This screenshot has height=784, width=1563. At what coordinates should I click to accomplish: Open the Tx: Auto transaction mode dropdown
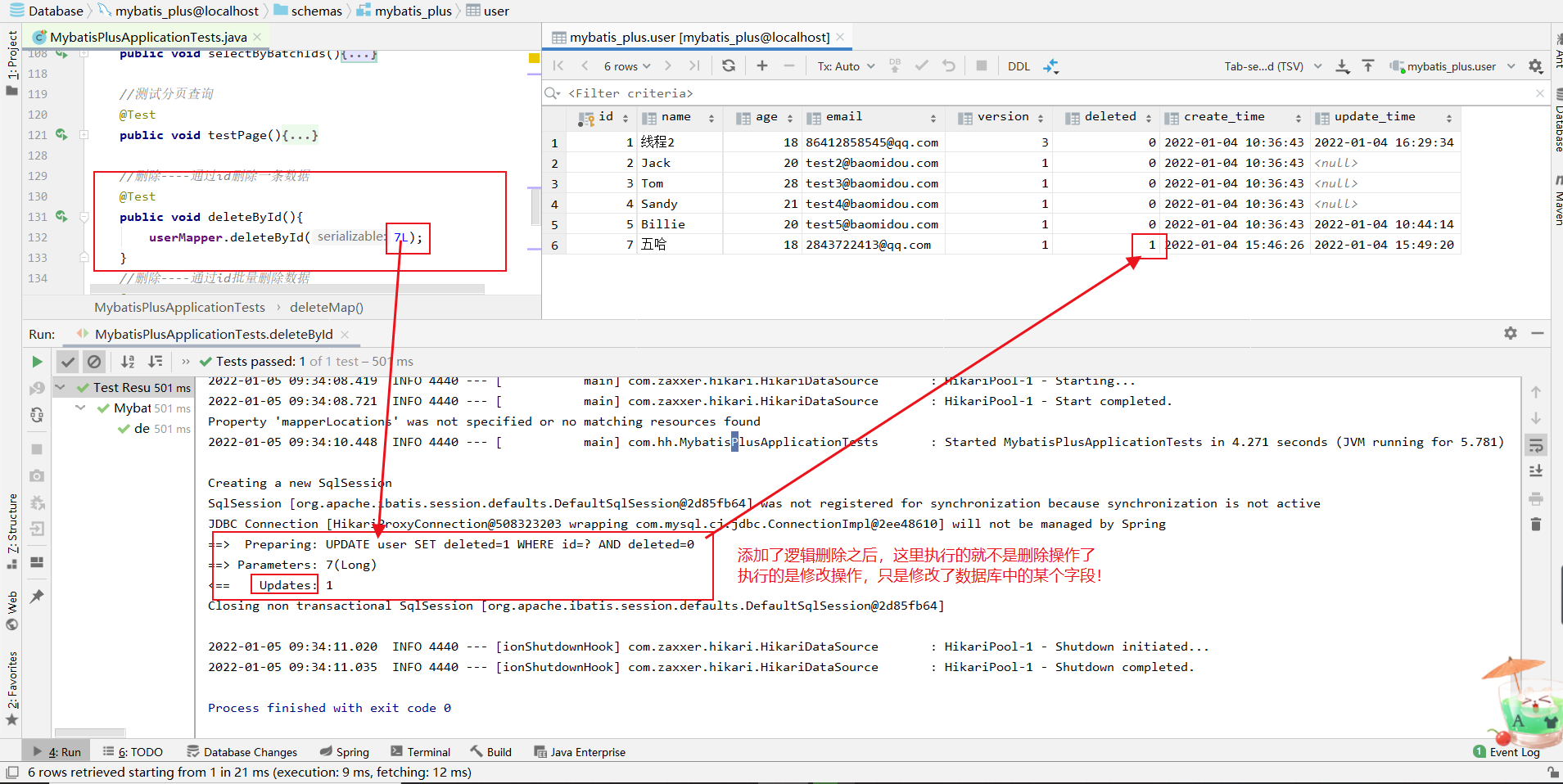click(846, 66)
